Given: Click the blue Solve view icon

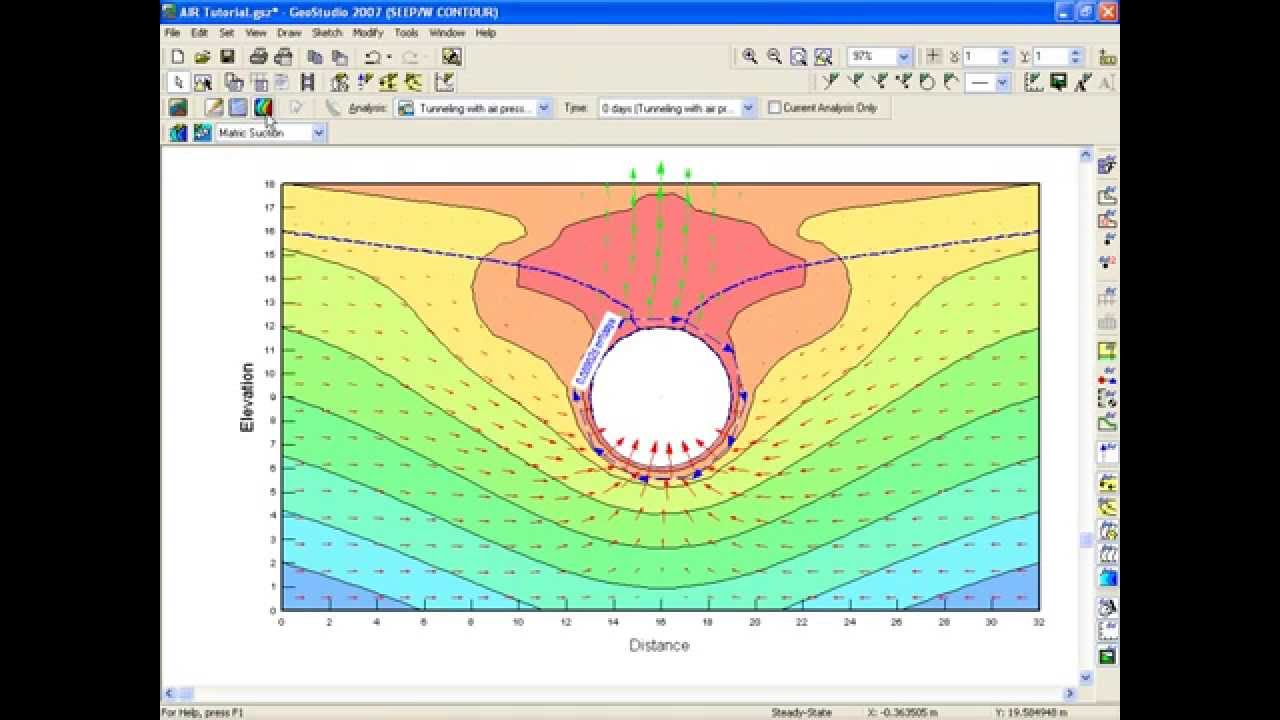Looking at the screenshot, I should click(x=238, y=108).
